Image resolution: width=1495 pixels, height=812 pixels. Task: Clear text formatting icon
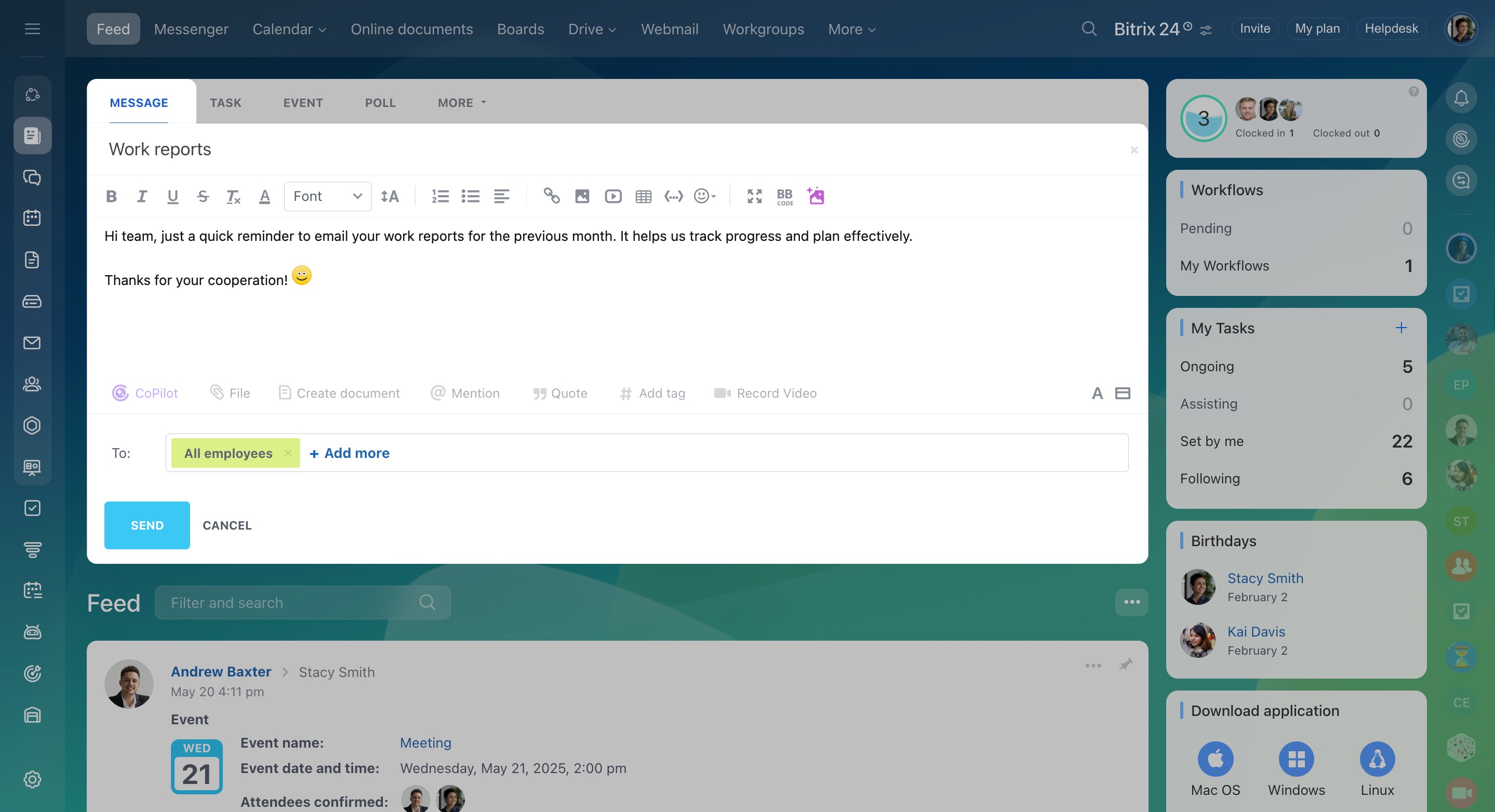pyautogui.click(x=233, y=196)
